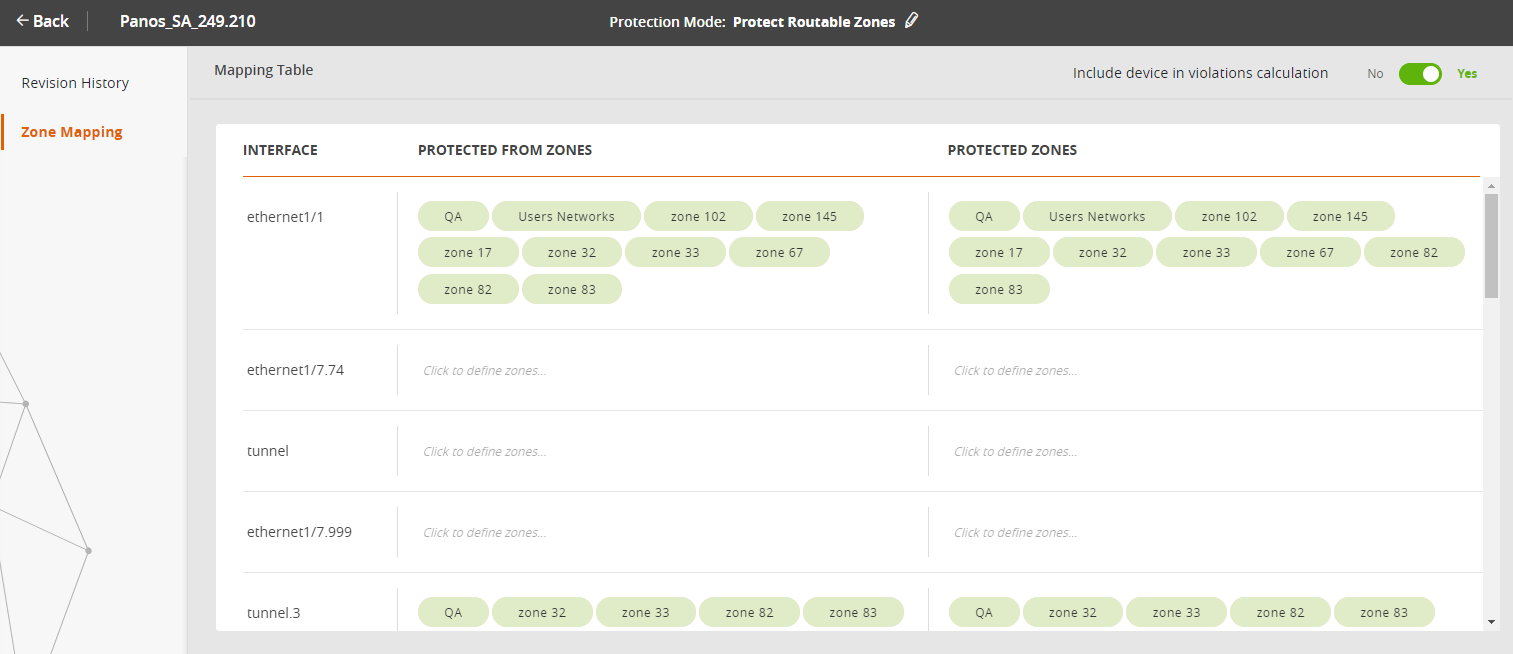Define protected zones for ethernet1/7.999
This screenshot has height=654, width=1513.
click(1015, 533)
